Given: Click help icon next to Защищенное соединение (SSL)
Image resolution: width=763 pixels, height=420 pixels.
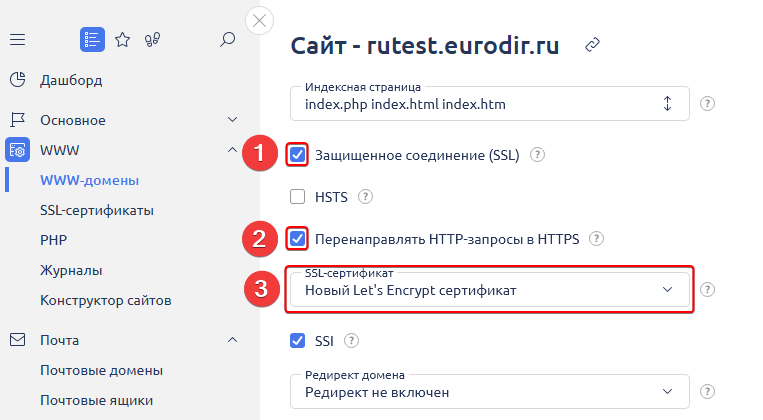Looking at the screenshot, I should (538, 155).
